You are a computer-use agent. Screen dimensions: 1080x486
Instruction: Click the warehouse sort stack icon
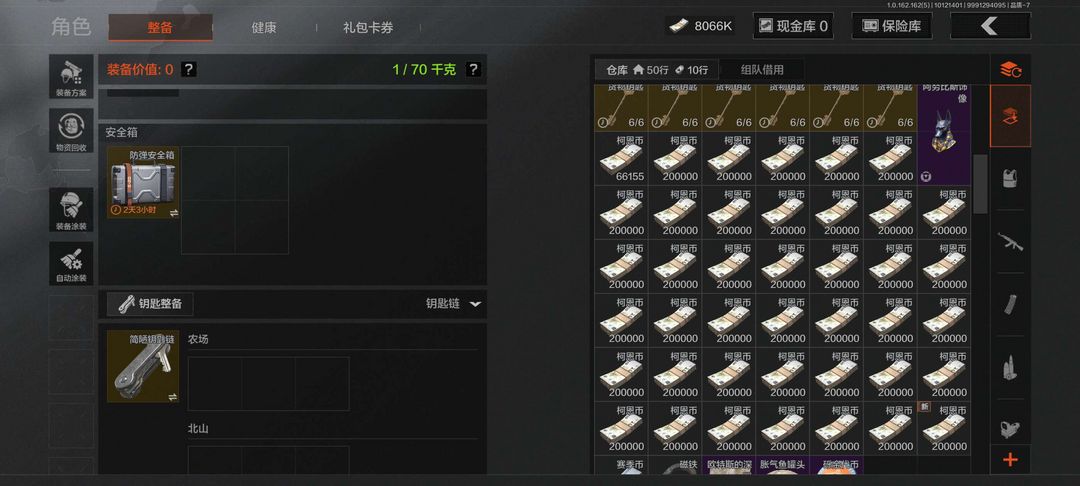(x=1010, y=69)
